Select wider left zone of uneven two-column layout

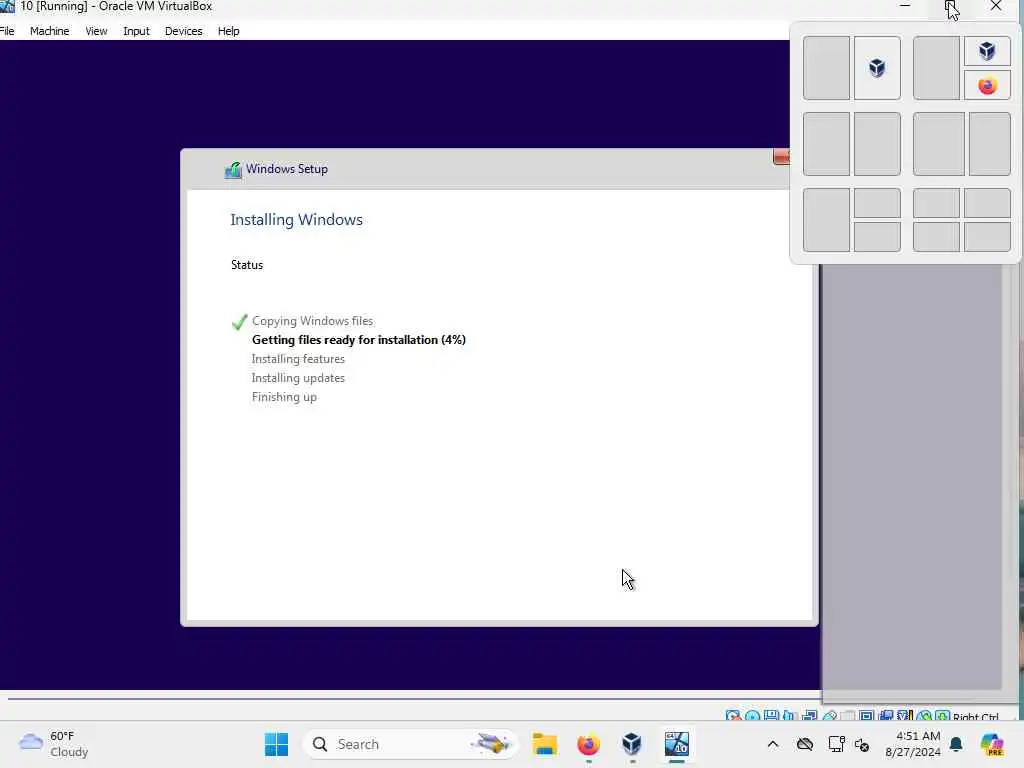coord(938,144)
